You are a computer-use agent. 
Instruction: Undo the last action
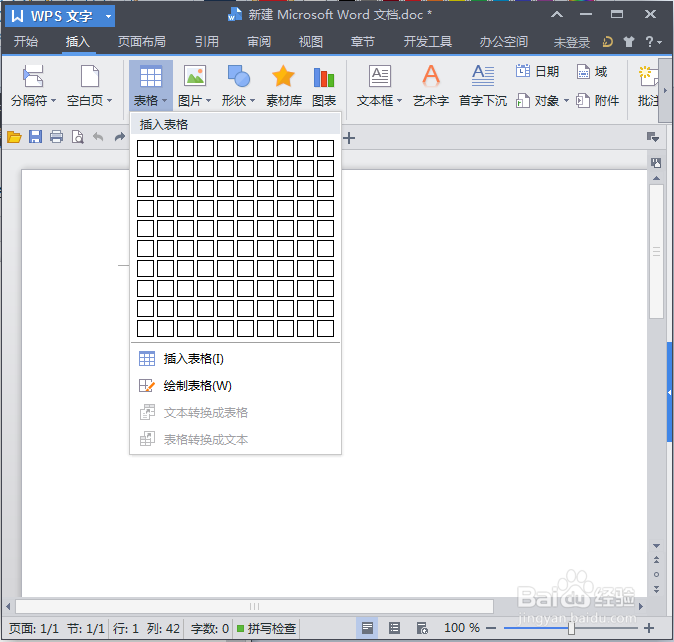pyautogui.click(x=98, y=137)
